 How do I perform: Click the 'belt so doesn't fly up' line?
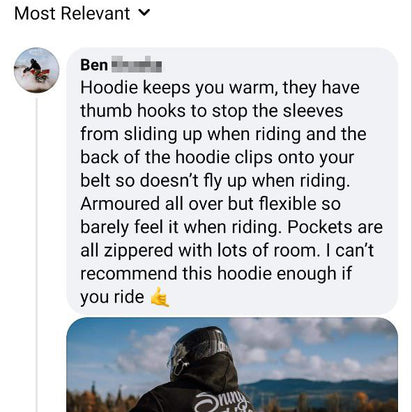click(x=215, y=181)
